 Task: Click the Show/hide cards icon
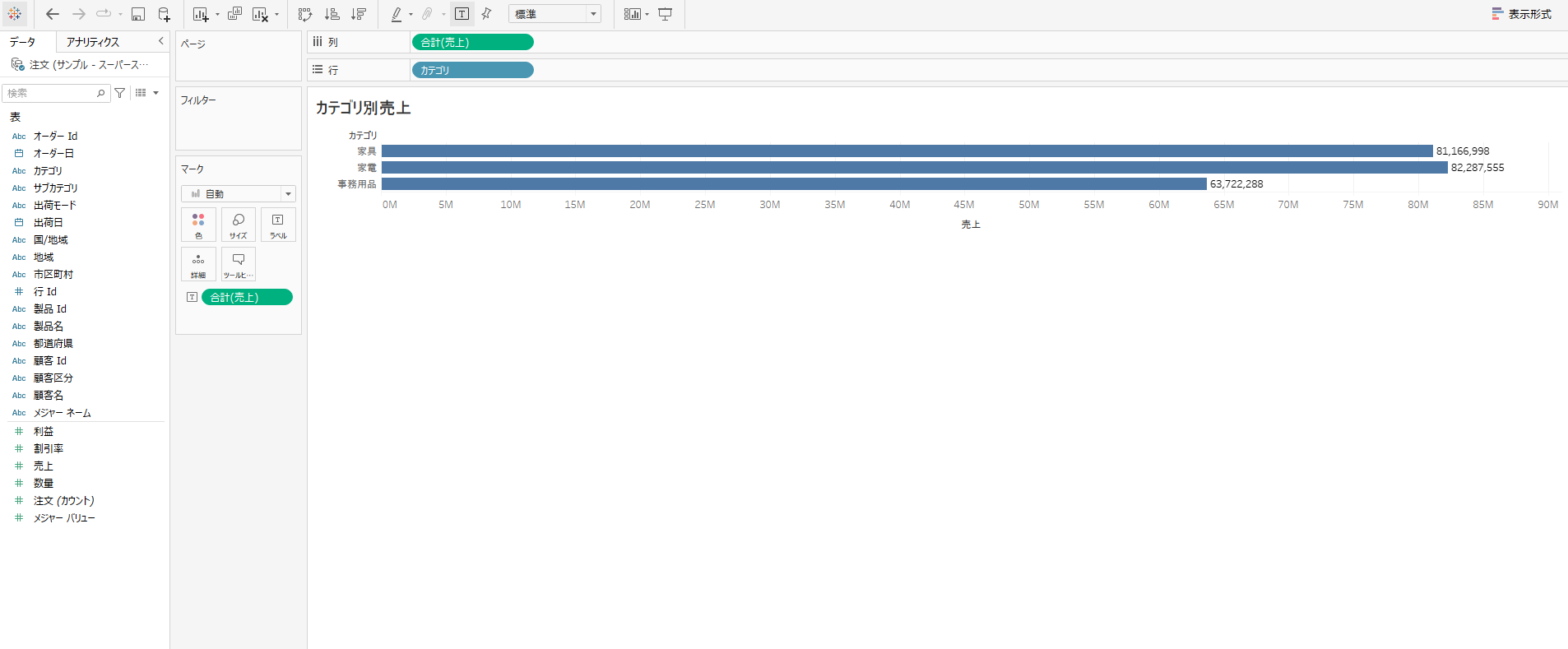(x=632, y=14)
